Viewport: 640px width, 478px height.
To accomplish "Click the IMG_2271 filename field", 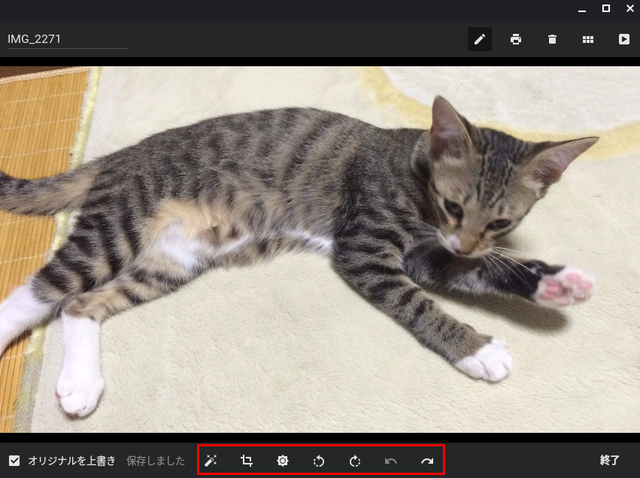I will [67, 39].
